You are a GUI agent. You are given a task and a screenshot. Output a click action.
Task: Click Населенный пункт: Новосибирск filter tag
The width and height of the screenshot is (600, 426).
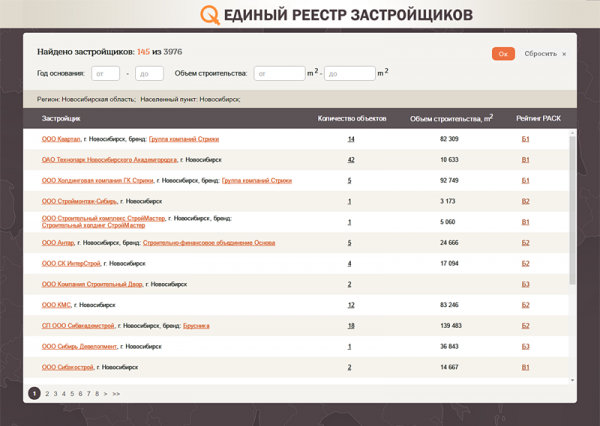coord(190,99)
